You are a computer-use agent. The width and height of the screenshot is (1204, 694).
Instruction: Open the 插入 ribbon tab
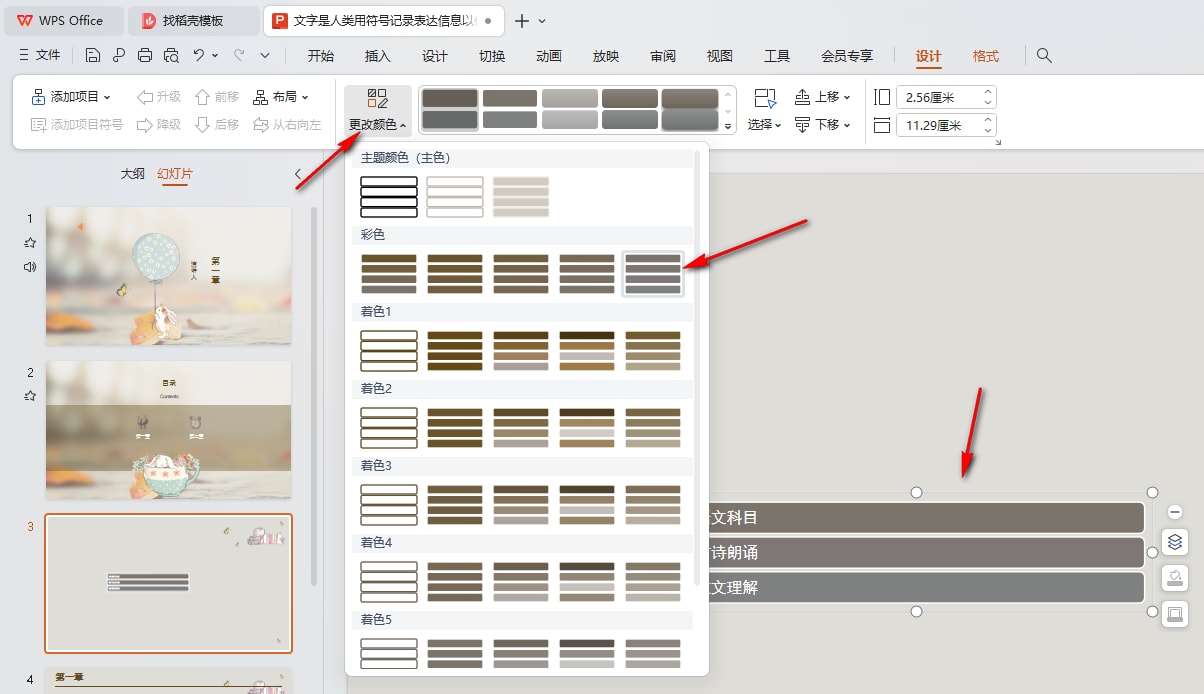(378, 56)
